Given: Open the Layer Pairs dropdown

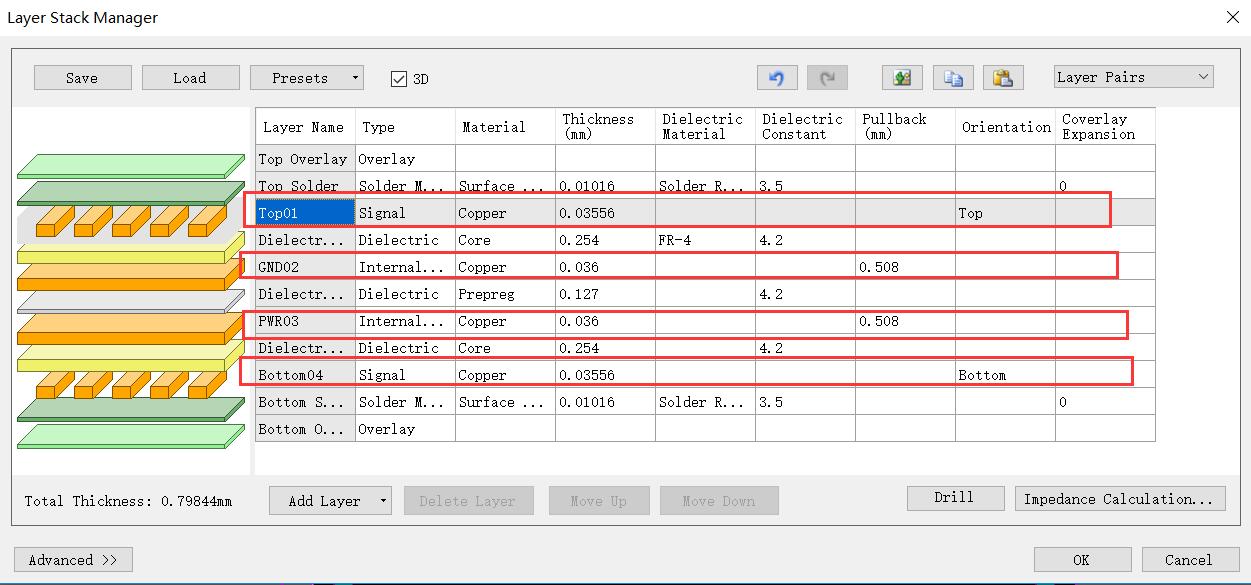Looking at the screenshot, I should (1134, 77).
